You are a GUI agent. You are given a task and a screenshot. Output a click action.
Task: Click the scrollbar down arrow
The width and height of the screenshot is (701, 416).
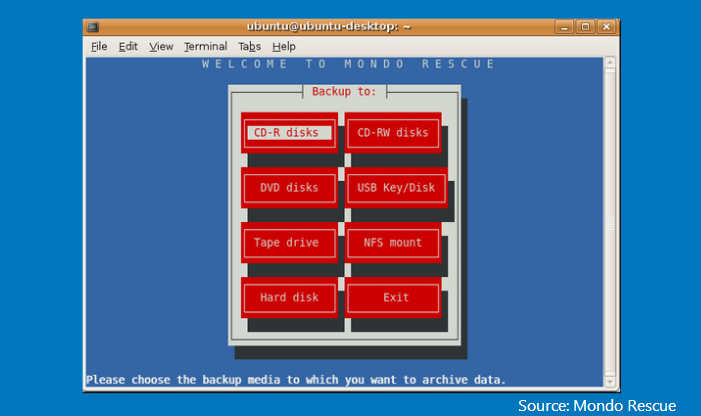611,381
